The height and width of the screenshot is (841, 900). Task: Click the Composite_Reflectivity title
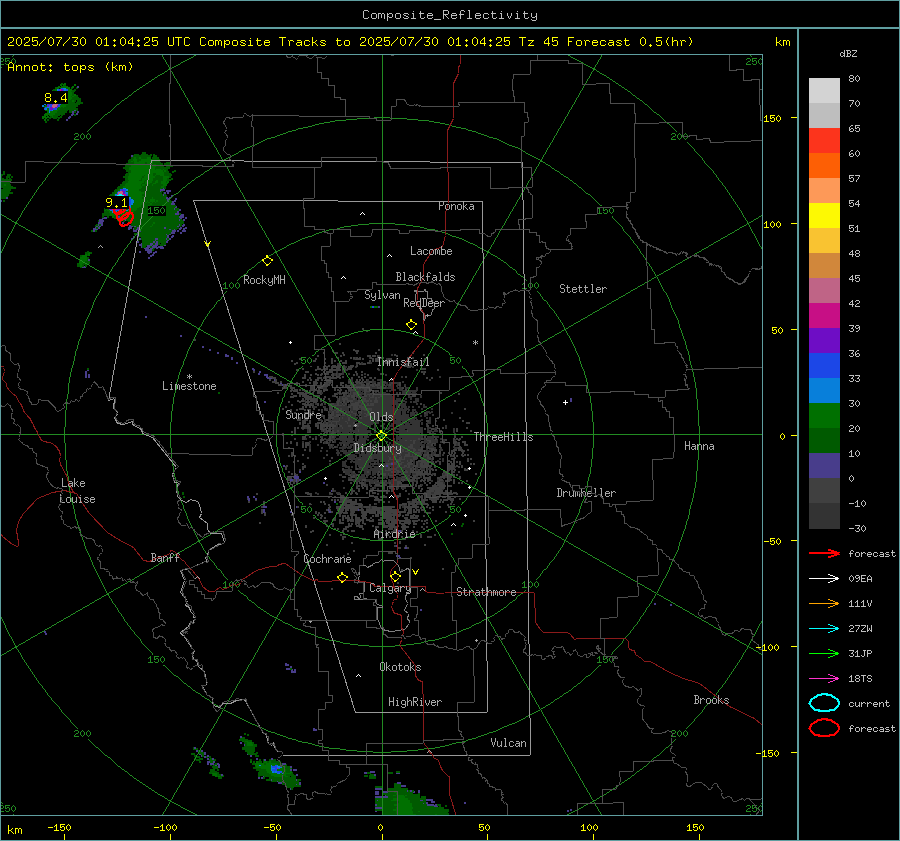click(x=450, y=15)
